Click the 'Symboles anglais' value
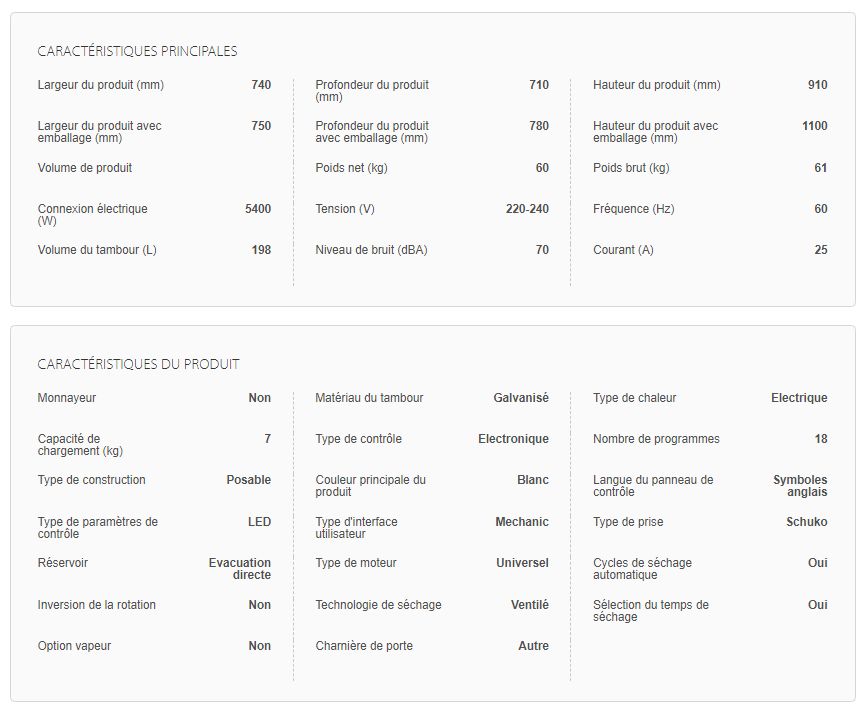 tap(800, 486)
